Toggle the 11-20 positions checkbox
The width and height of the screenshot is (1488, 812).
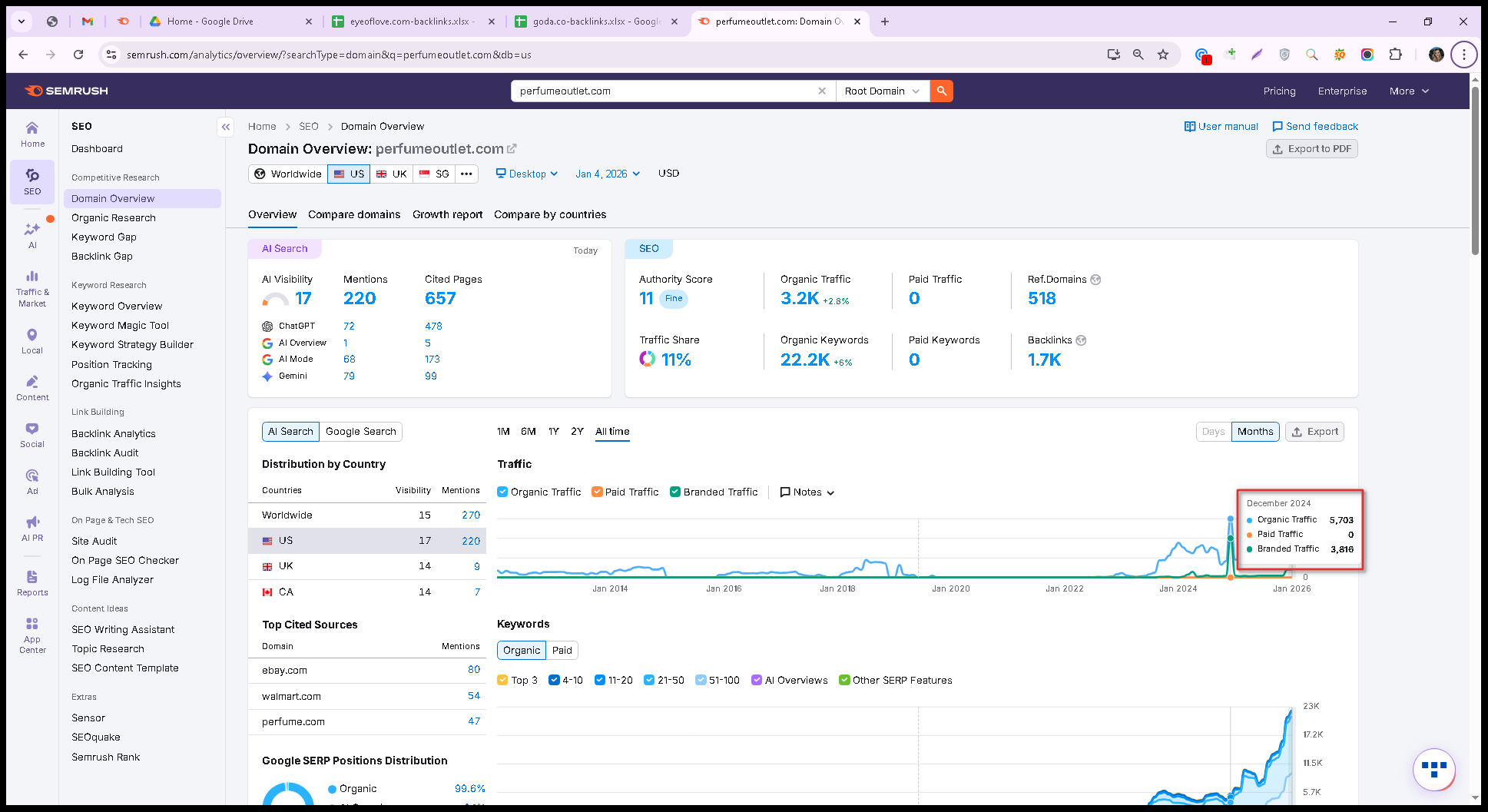pyautogui.click(x=600, y=680)
